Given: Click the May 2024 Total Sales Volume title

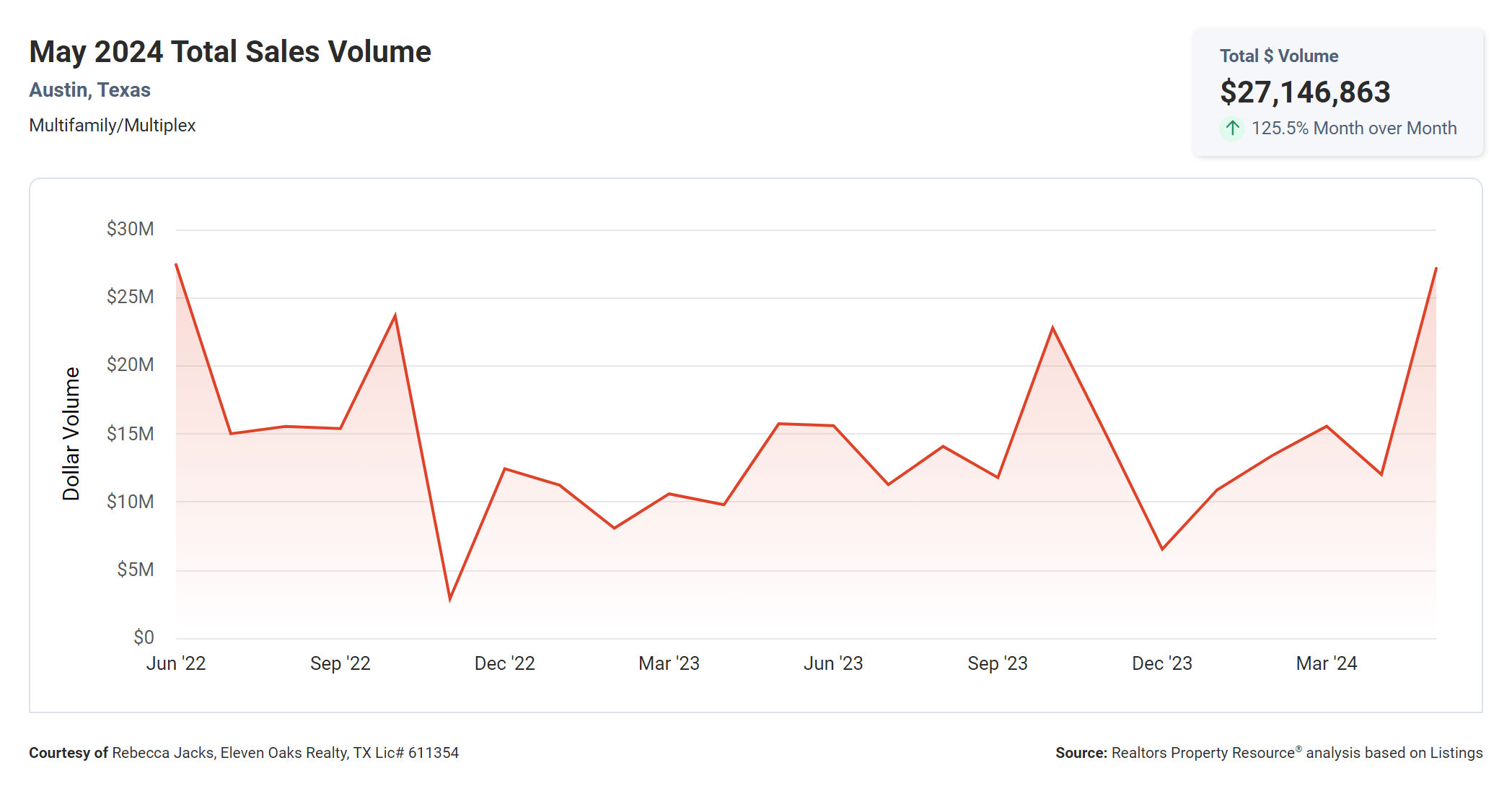Looking at the screenshot, I should tap(230, 52).
